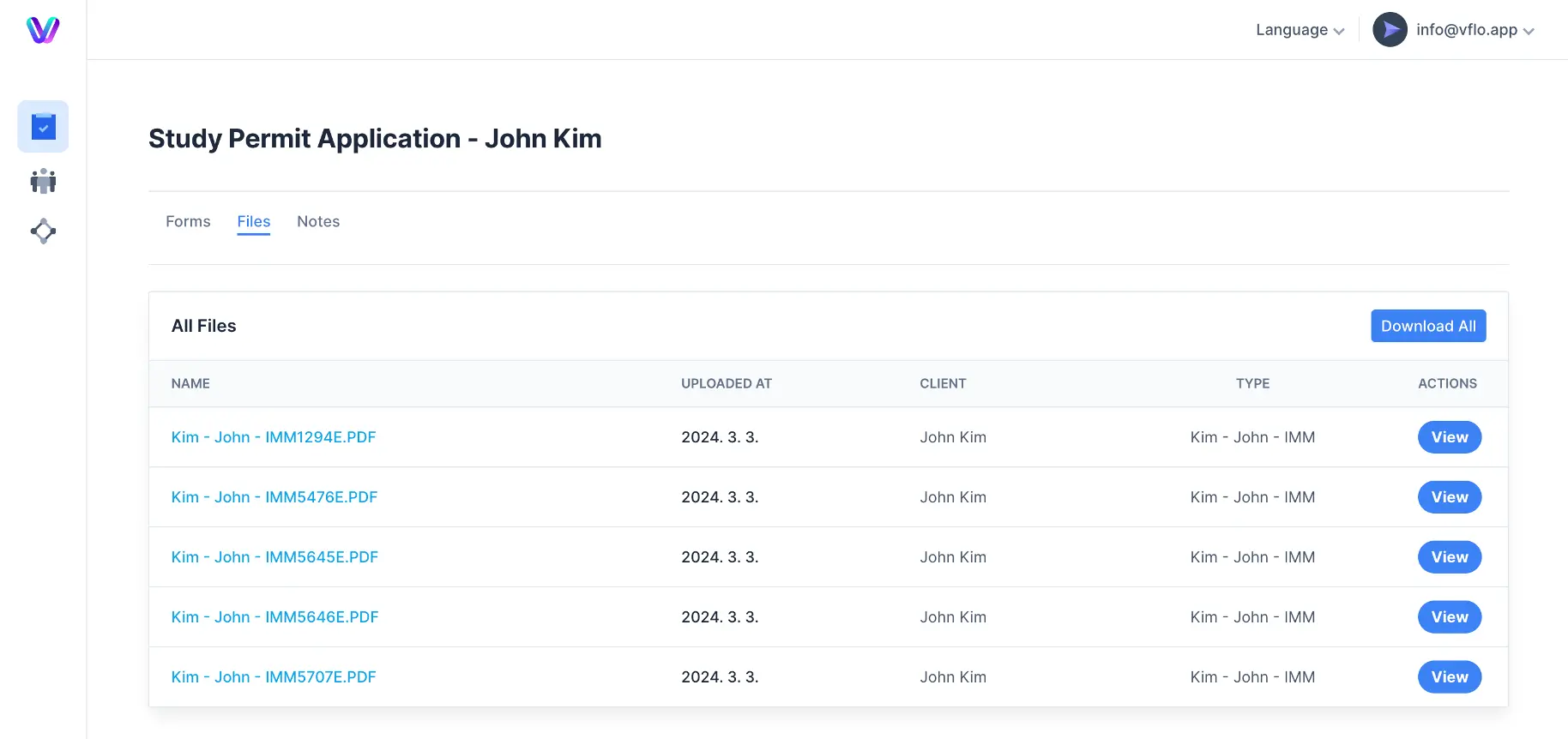Open the workflow diamond sidebar icon
Screen dimensions: 1568x739
click(43, 231)
